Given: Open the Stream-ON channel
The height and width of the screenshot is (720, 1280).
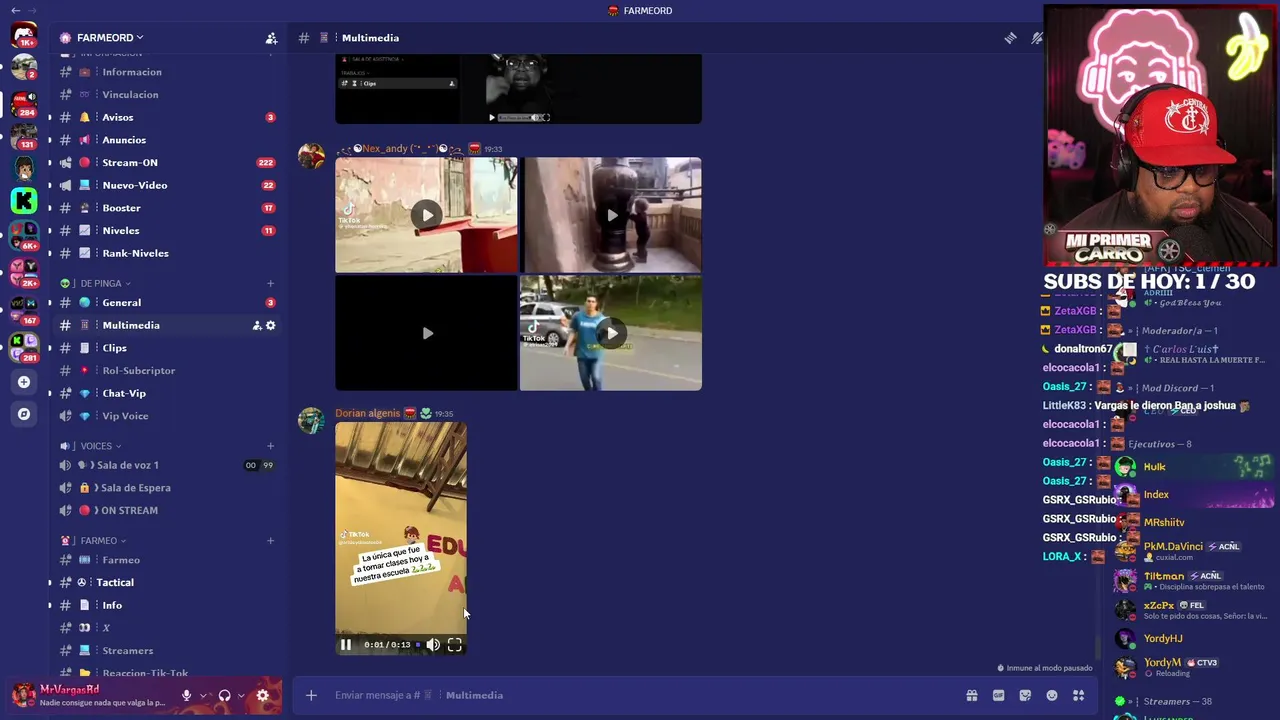Looking at the screenshot, I should point(167,162).
